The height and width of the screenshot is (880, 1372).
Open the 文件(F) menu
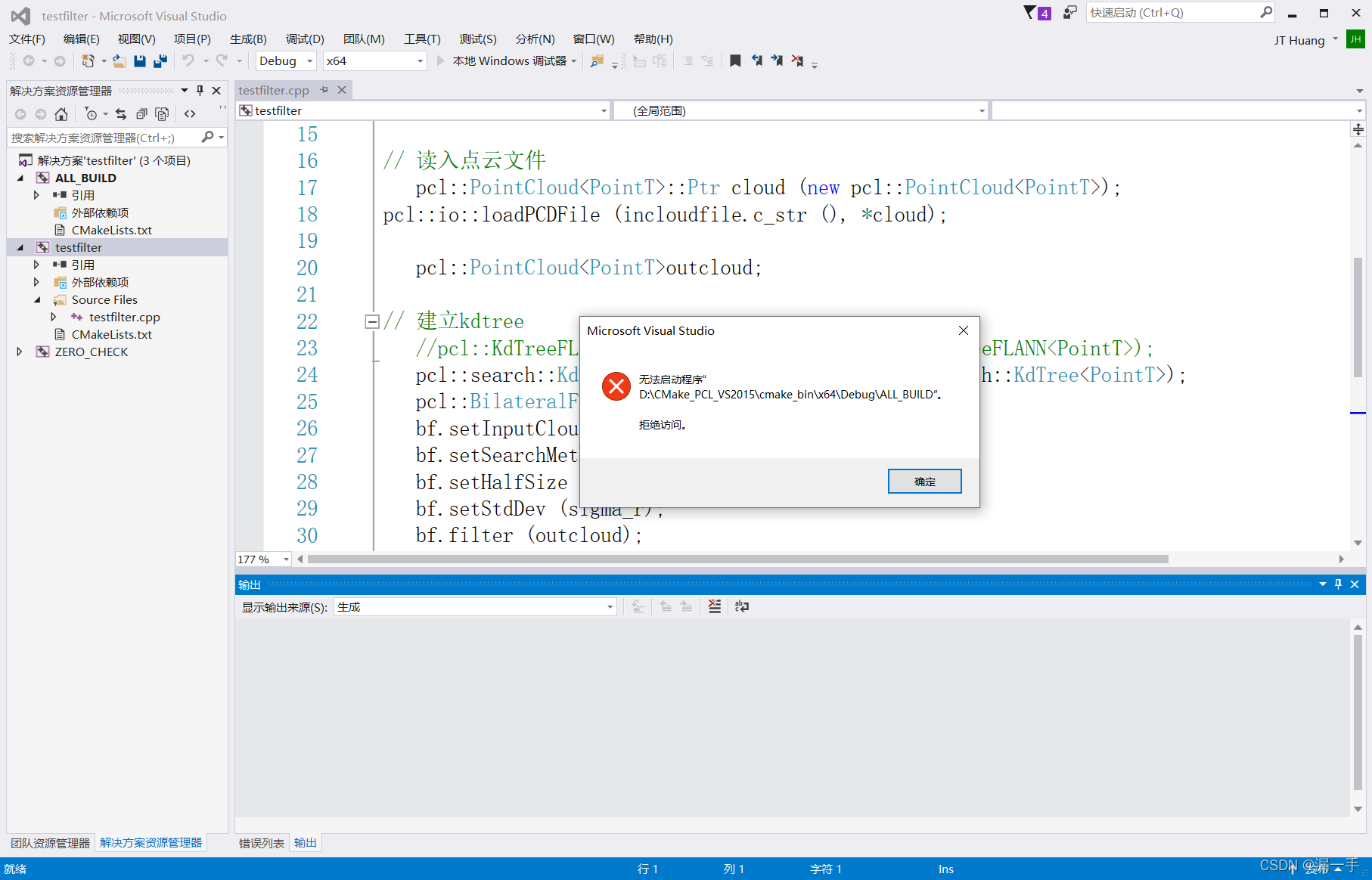27,39
